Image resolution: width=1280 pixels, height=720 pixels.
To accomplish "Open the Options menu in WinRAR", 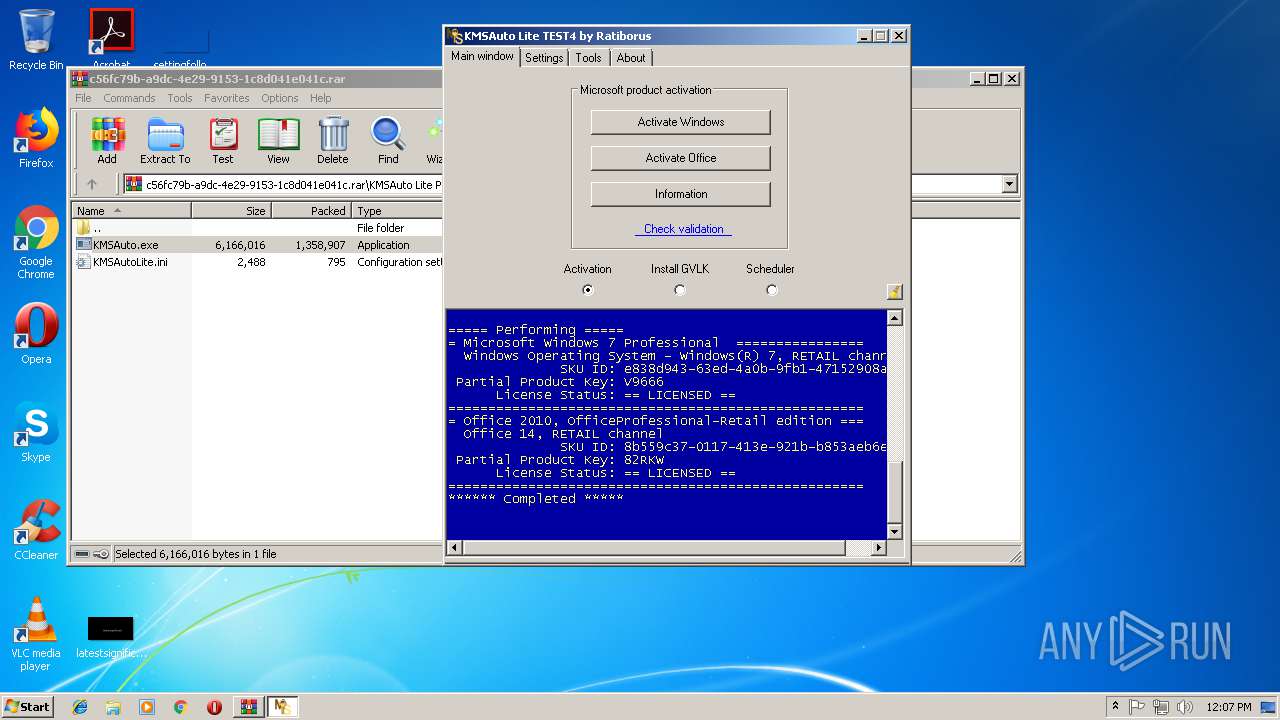I will click(x=280, y=98).
